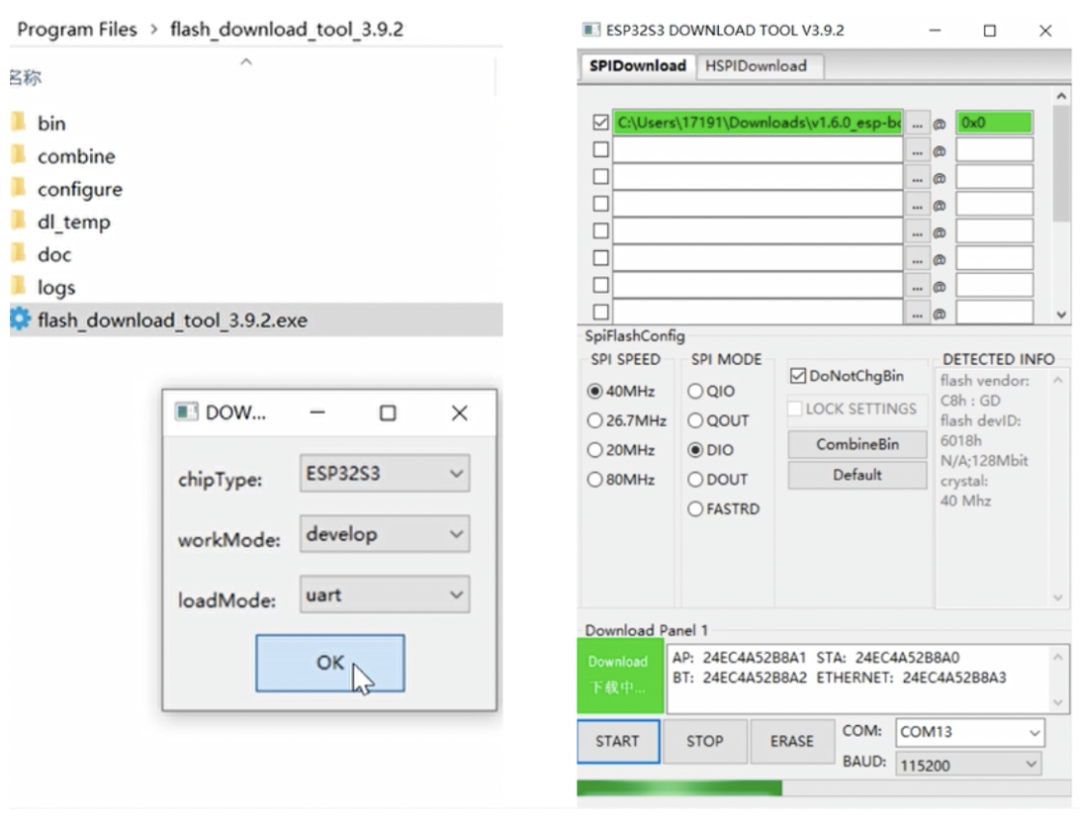1080x821 pixels.
Task: Switch to SPIDownload tab
Action: (637, 66)
